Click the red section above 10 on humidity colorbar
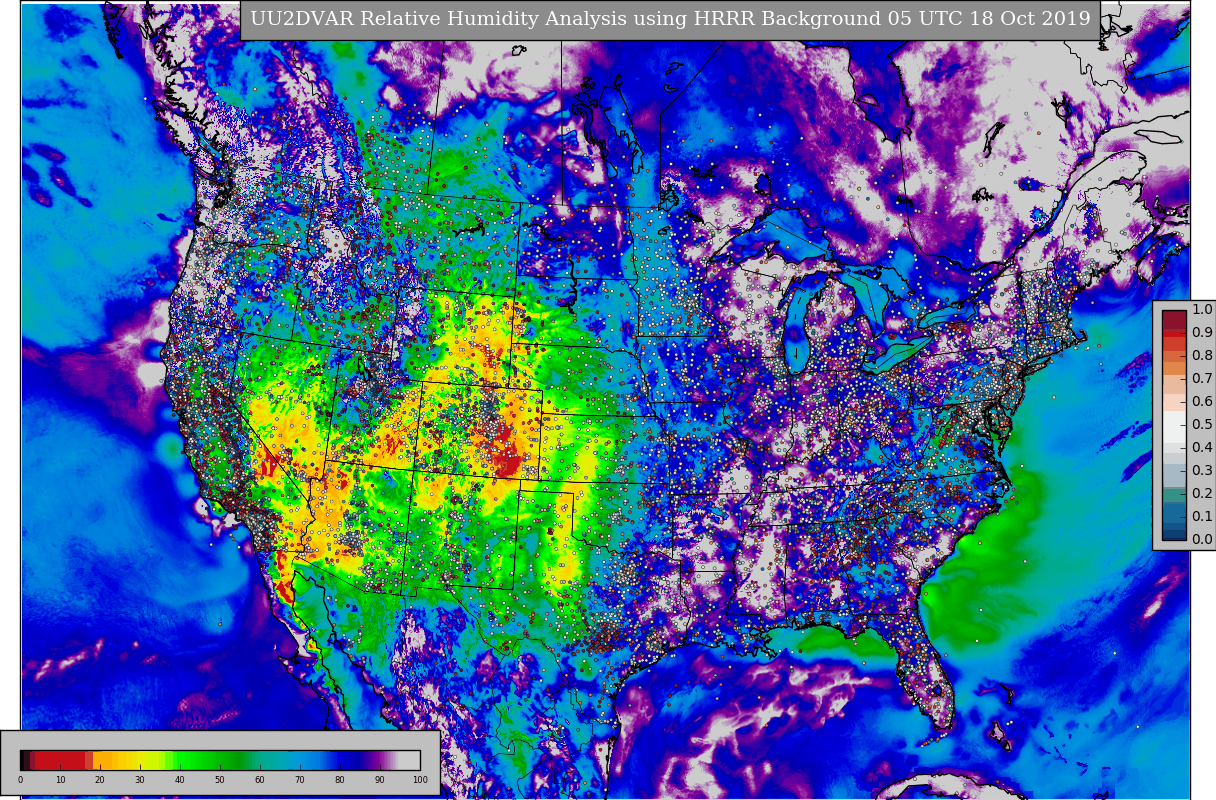Screen dimensions: 1216x800 point(60,760)
